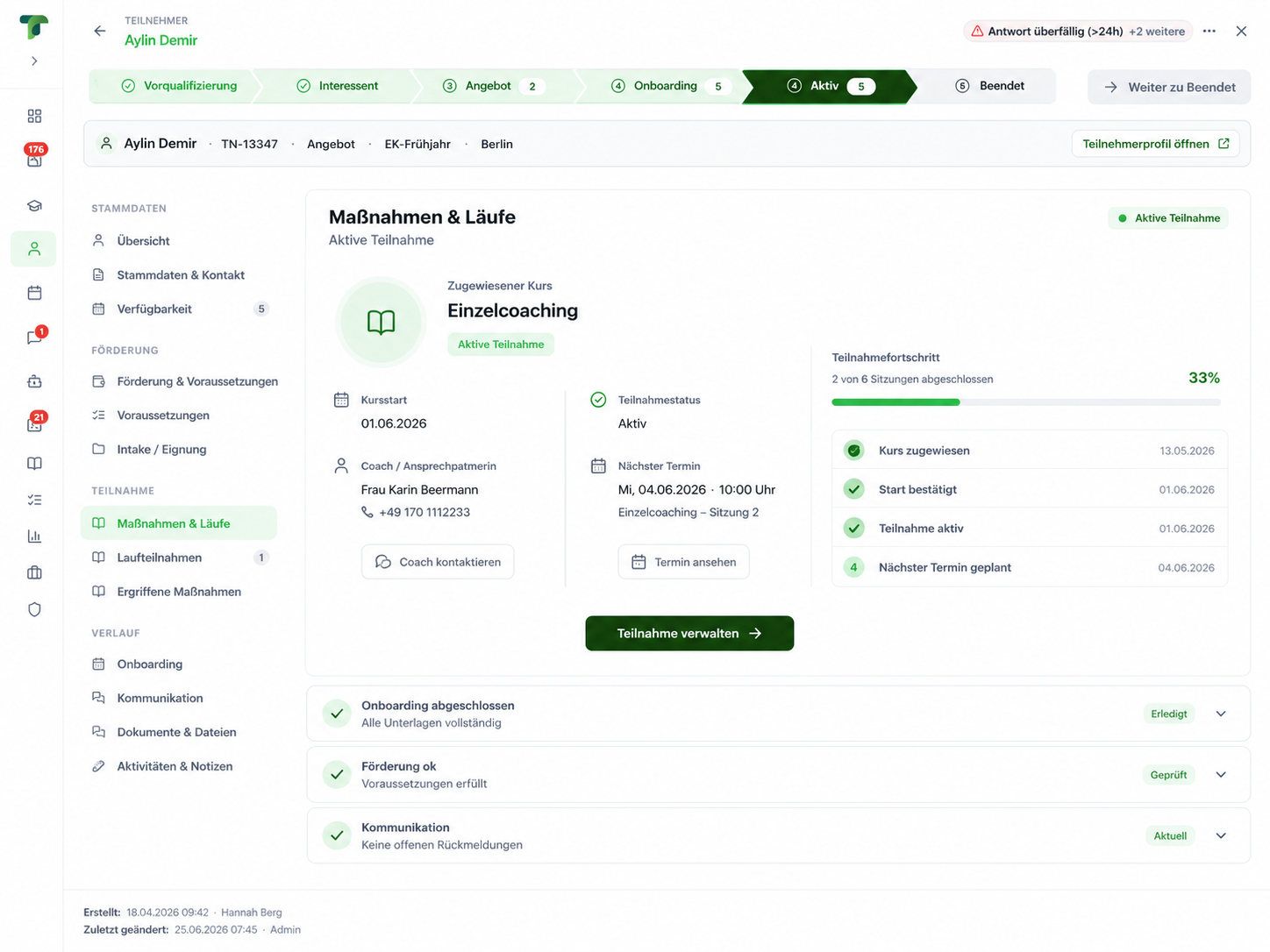Viewport: 1270px width, 952px height.
Task: Open sidebar inbox icon with 176 badge
Action: (34, 160)
